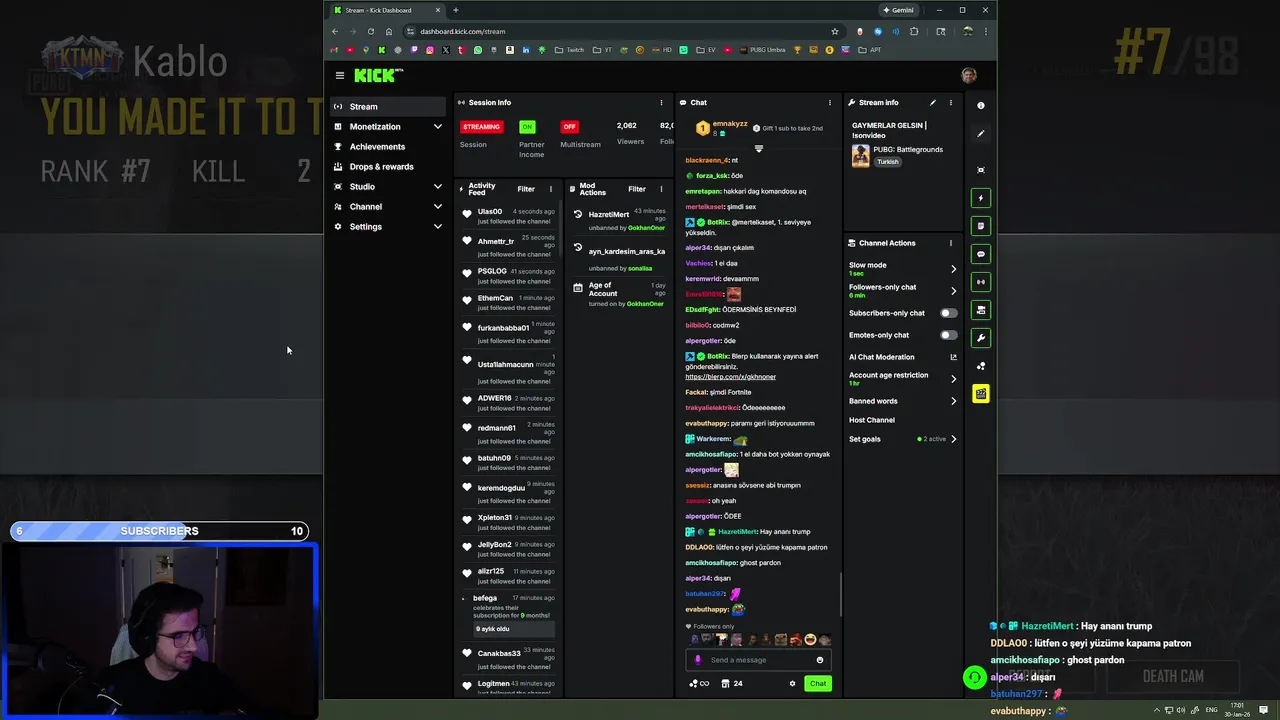The image size is (1280, 720).
Task: Switch to the Stream - Kick Dashboard tab
Action: tap(386, 10)
